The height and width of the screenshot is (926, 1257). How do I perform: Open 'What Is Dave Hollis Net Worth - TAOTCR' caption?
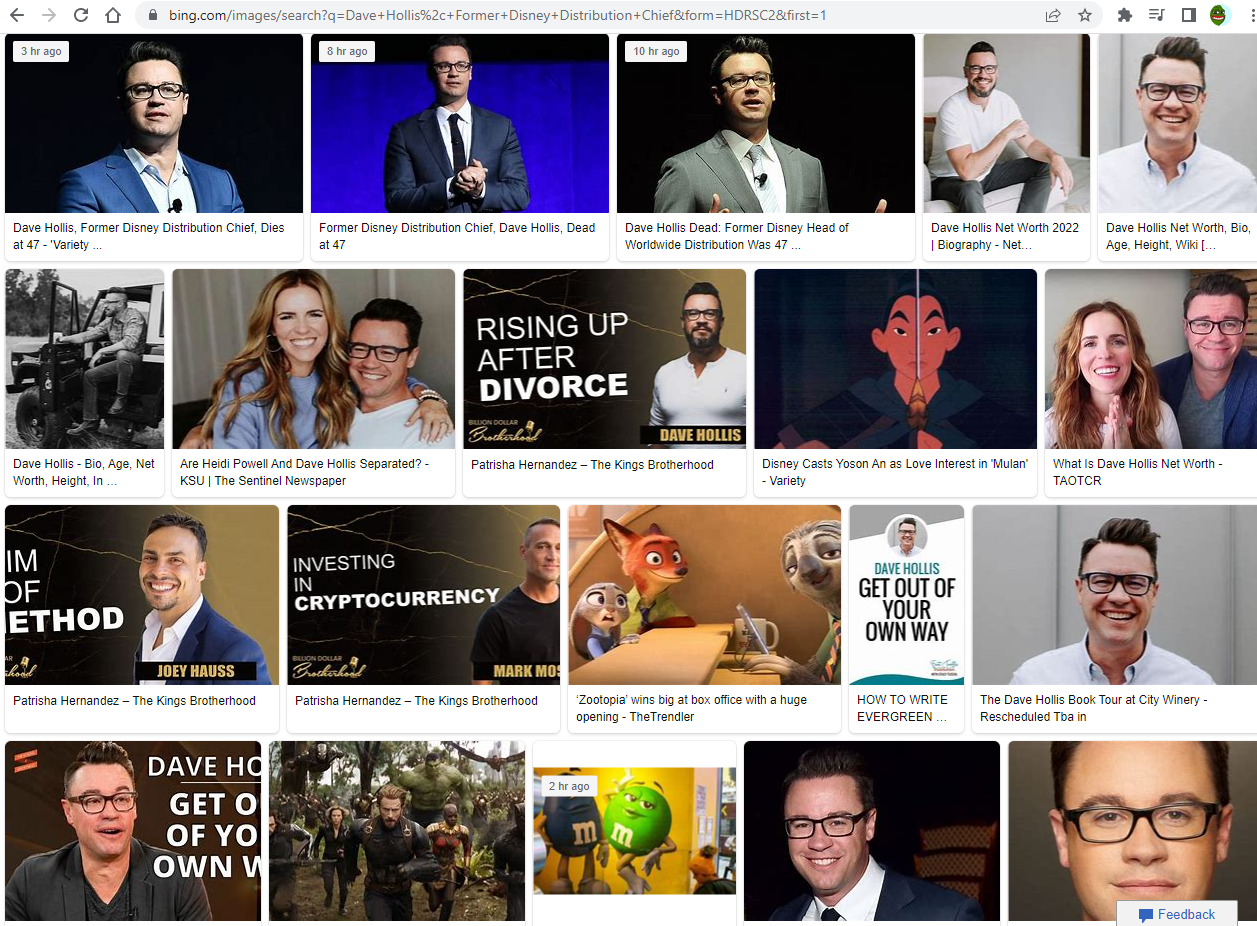coord(1137,472)
